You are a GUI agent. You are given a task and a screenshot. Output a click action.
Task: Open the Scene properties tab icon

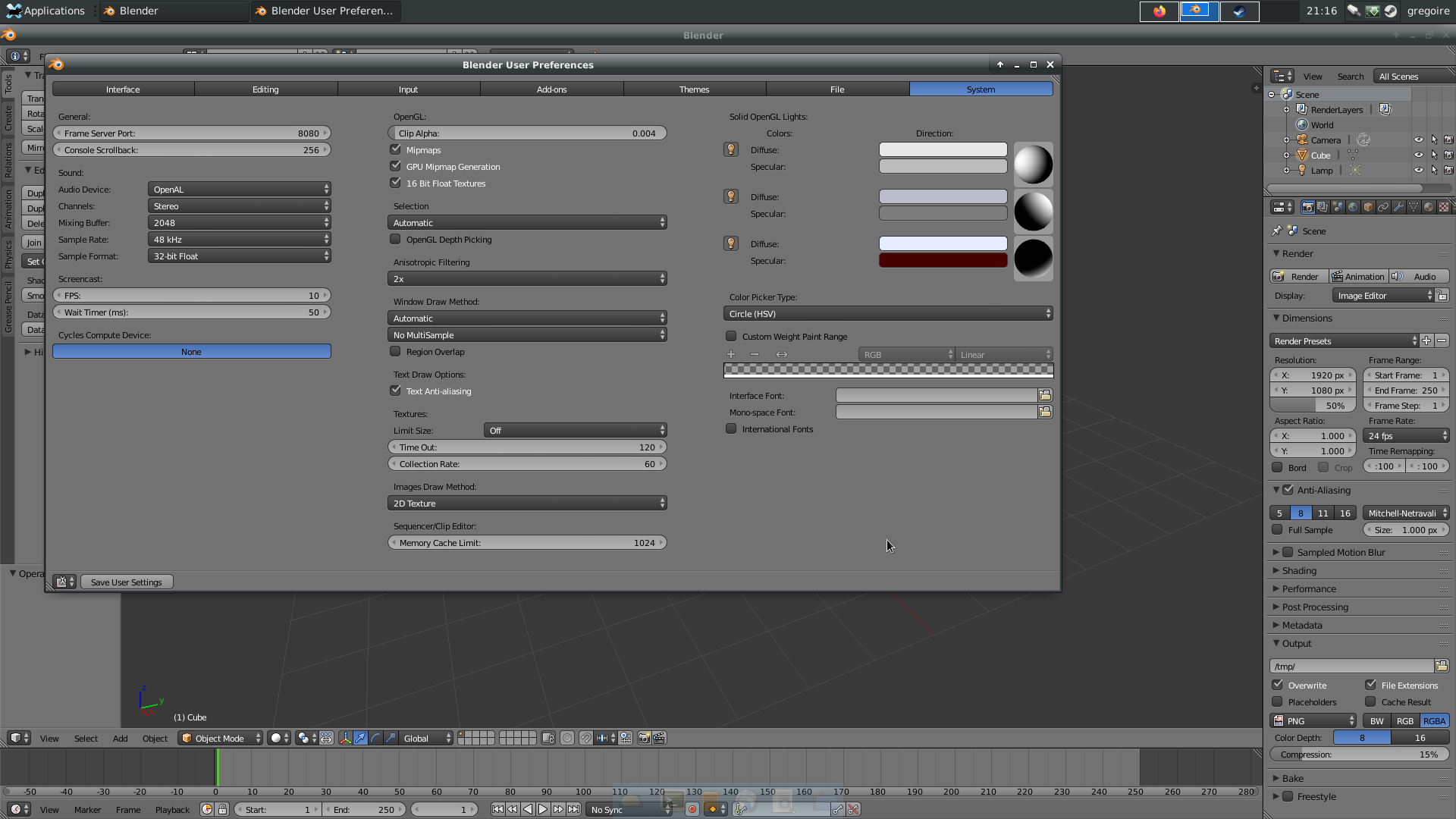pos(1338,207)
